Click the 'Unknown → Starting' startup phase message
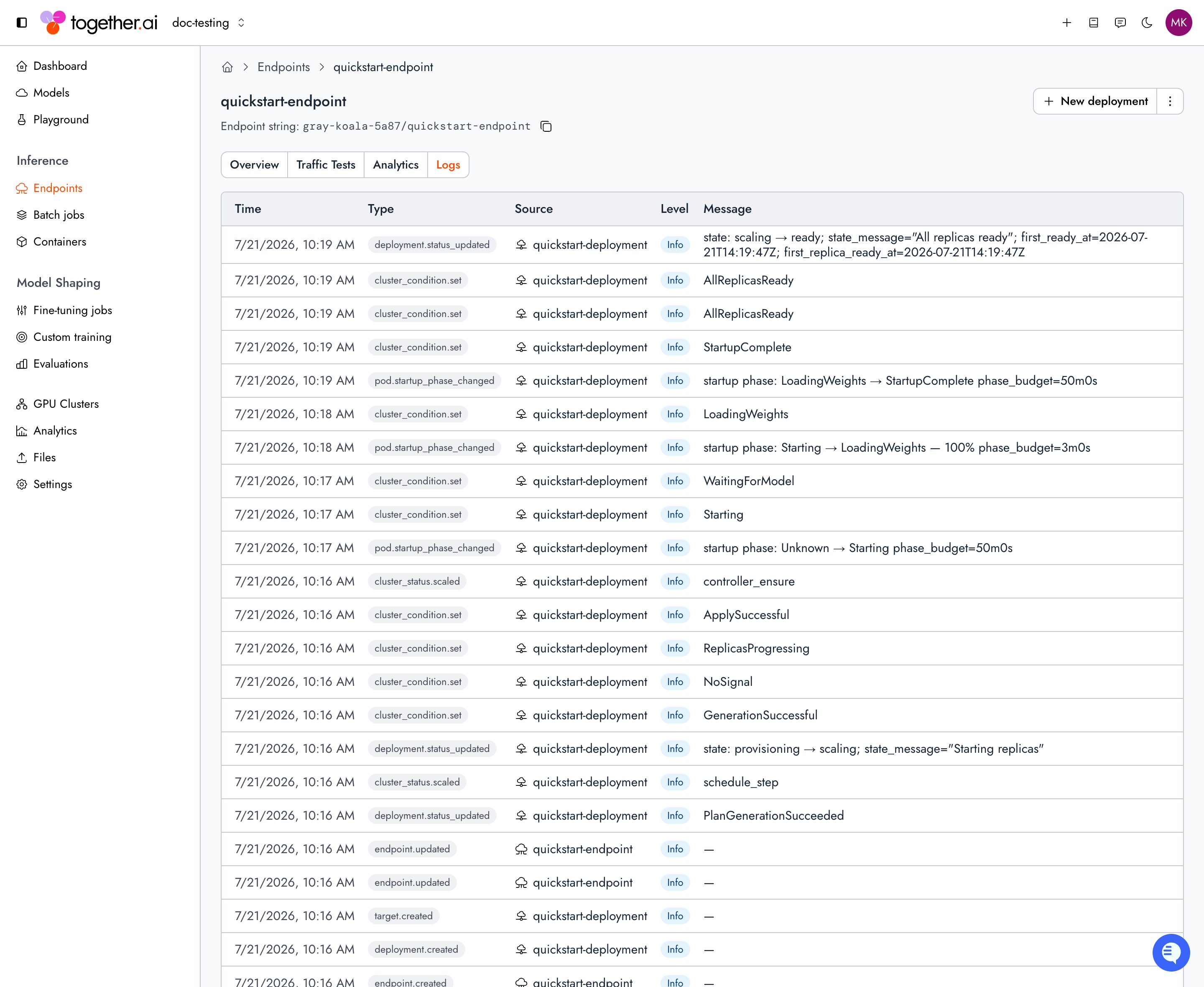 coord(857,548)
